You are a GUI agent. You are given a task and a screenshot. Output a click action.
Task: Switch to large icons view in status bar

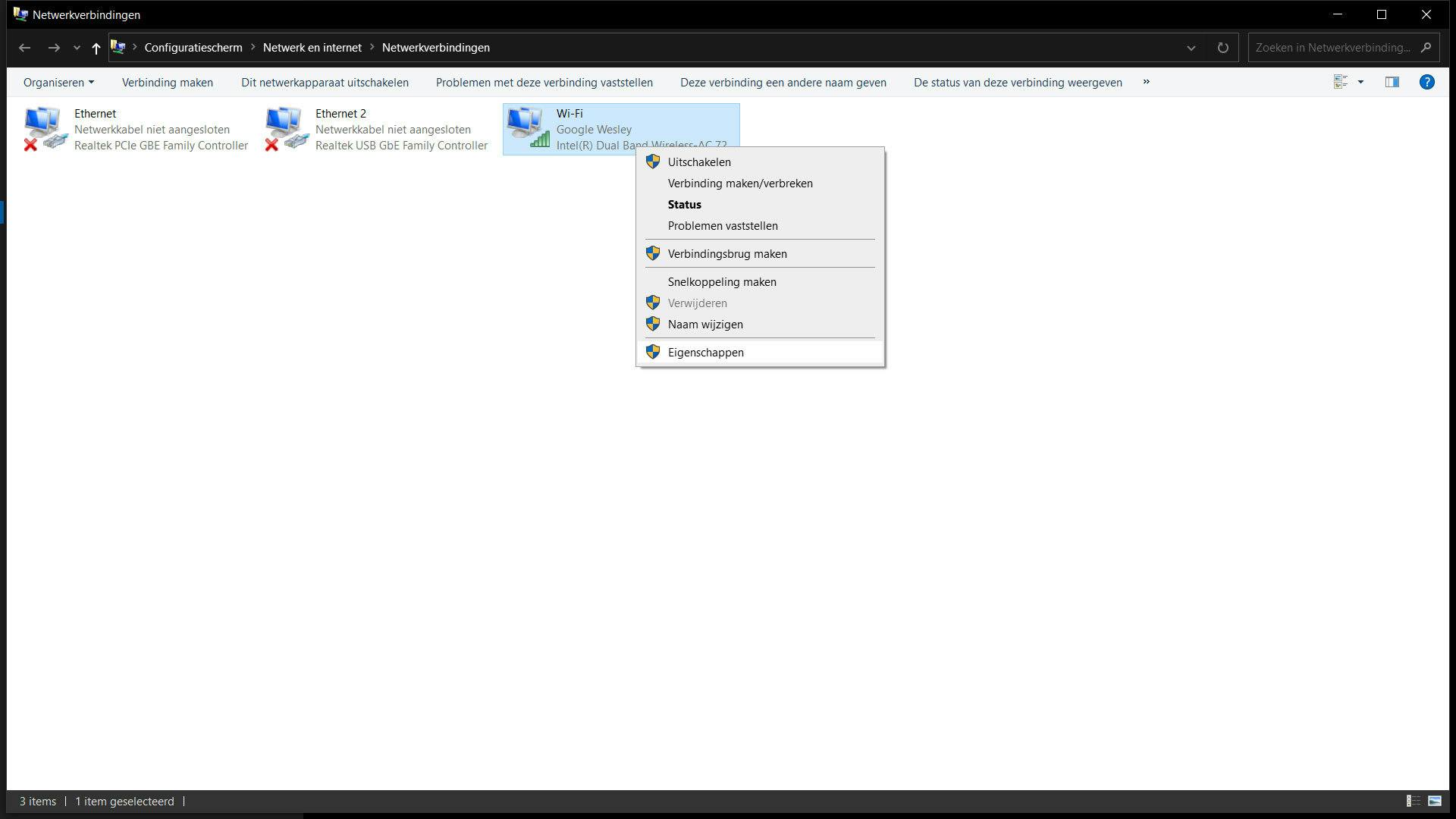click(x=1434, y=801)
